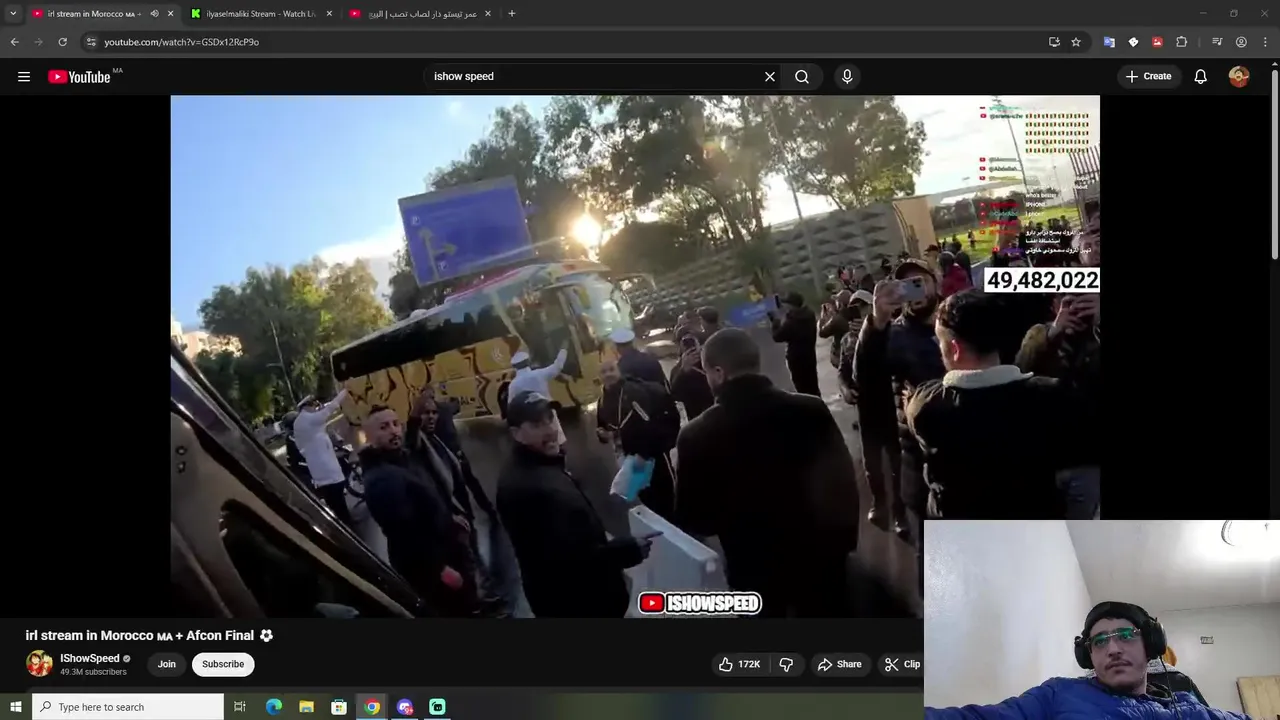Dislike the video

click(x=786, y=664)
